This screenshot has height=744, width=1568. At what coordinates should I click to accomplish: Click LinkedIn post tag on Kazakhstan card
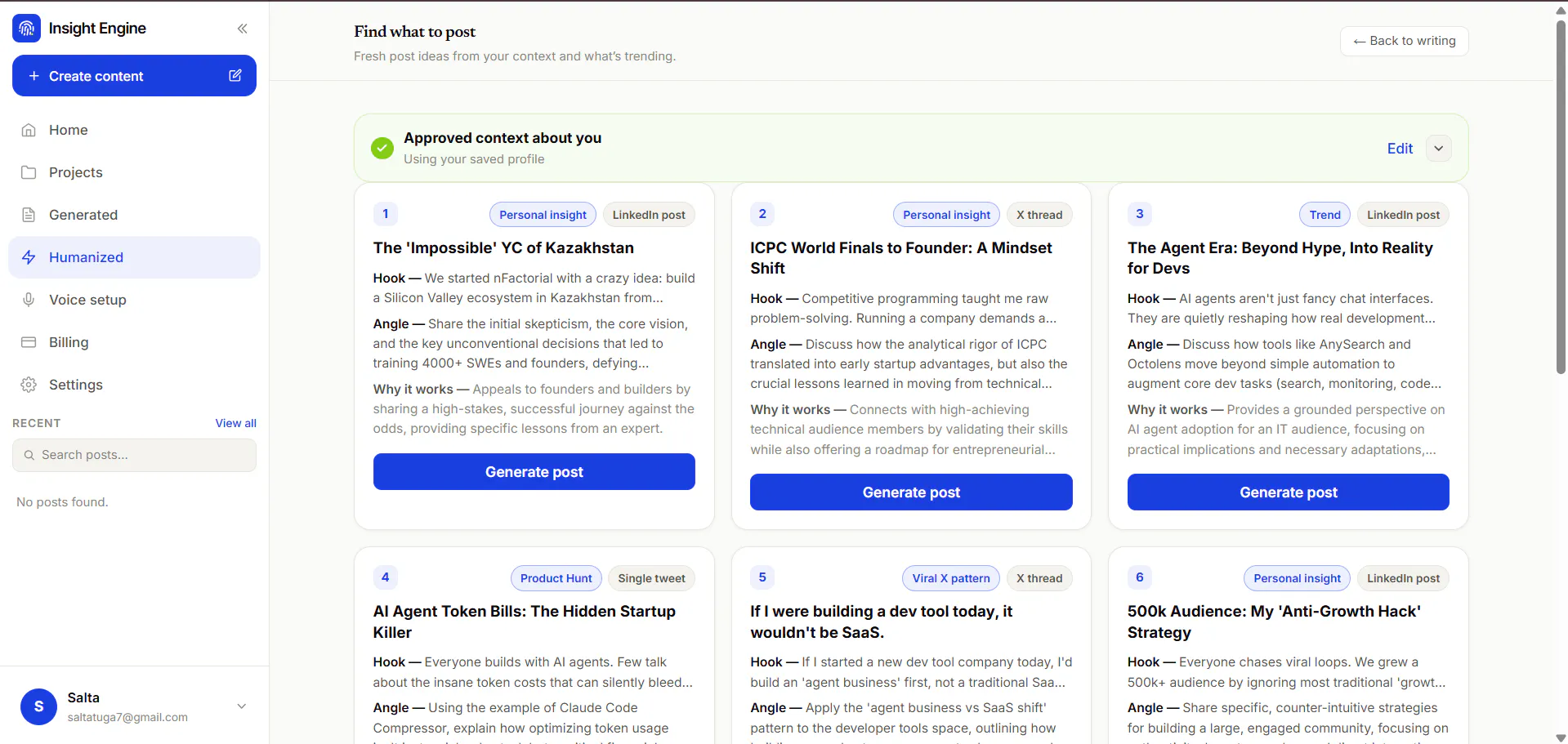pyautogui.click(x=649, y=215)
